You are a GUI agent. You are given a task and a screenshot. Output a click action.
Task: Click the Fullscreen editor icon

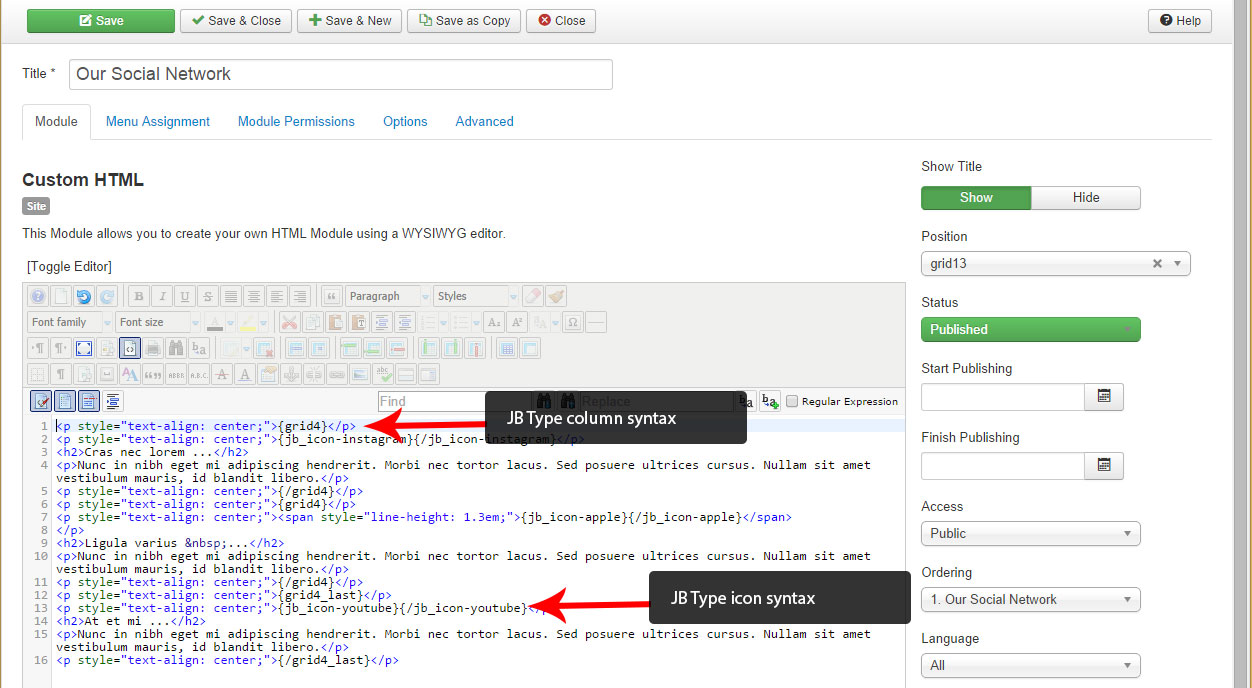pyautogui.click(x=84, y=348)
